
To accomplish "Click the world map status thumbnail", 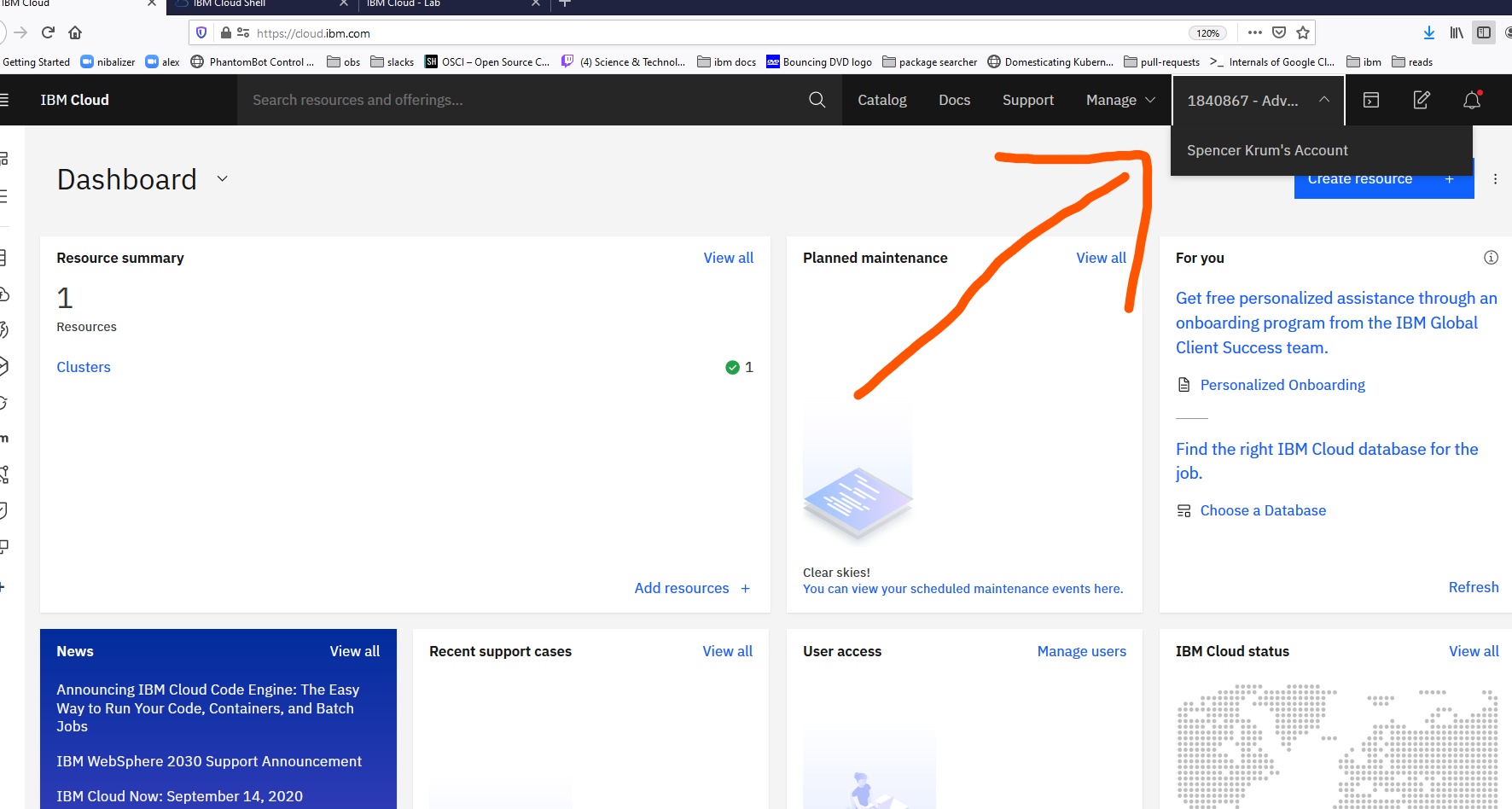I will (x=1337, y=746).
